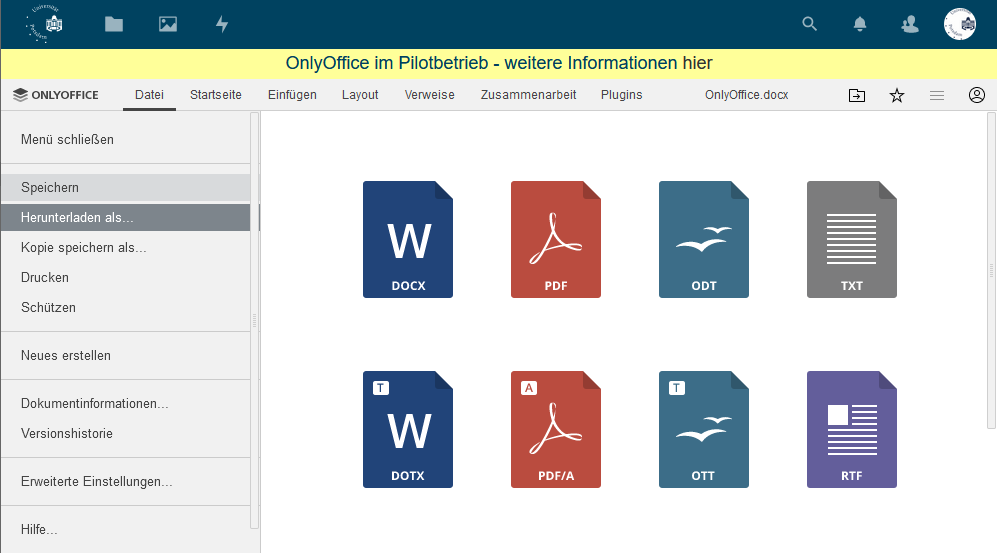Download the document as RTF
The height and width of the screenshot is (553, 997).
point(852,430)
